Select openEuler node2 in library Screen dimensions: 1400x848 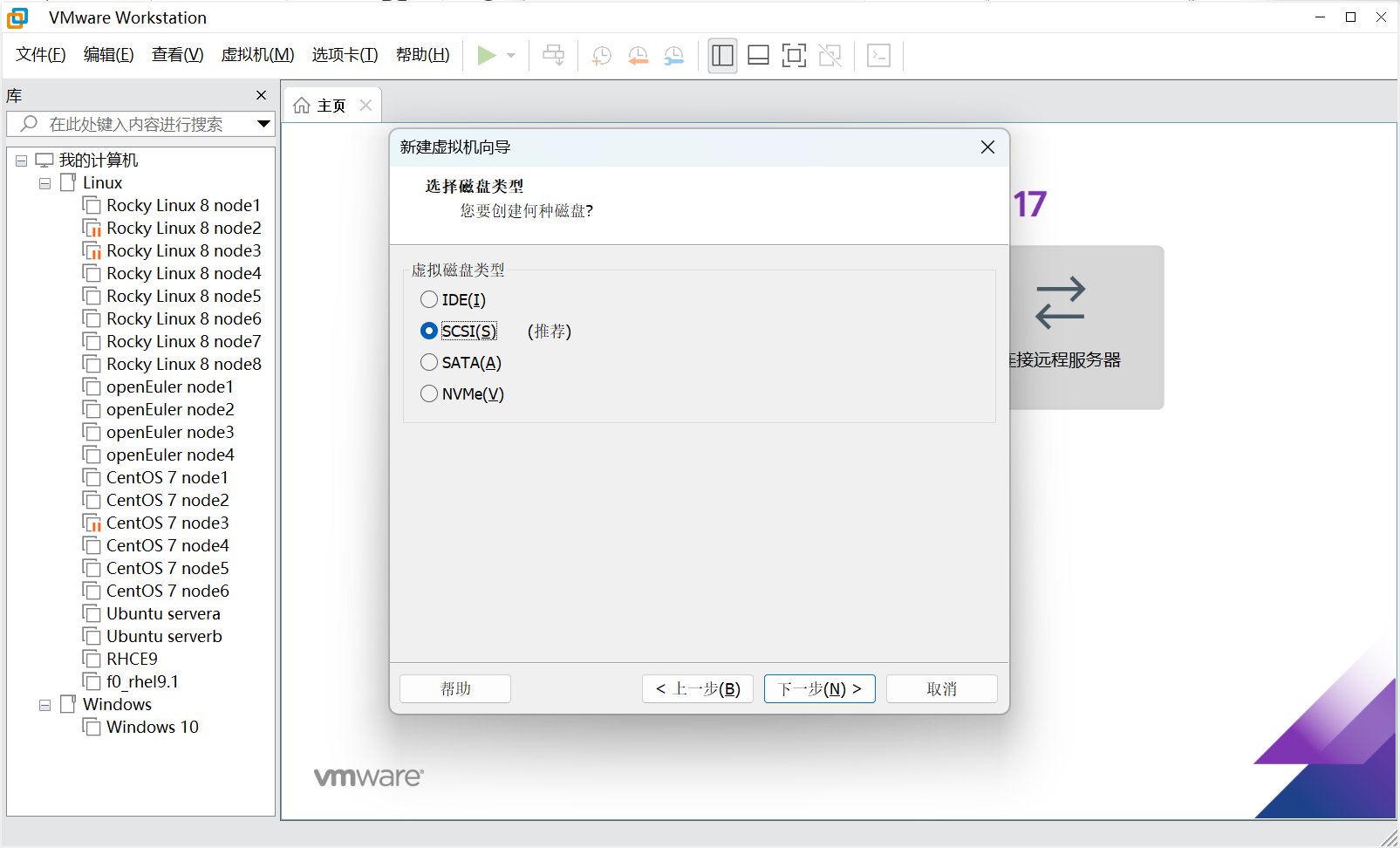170,409
